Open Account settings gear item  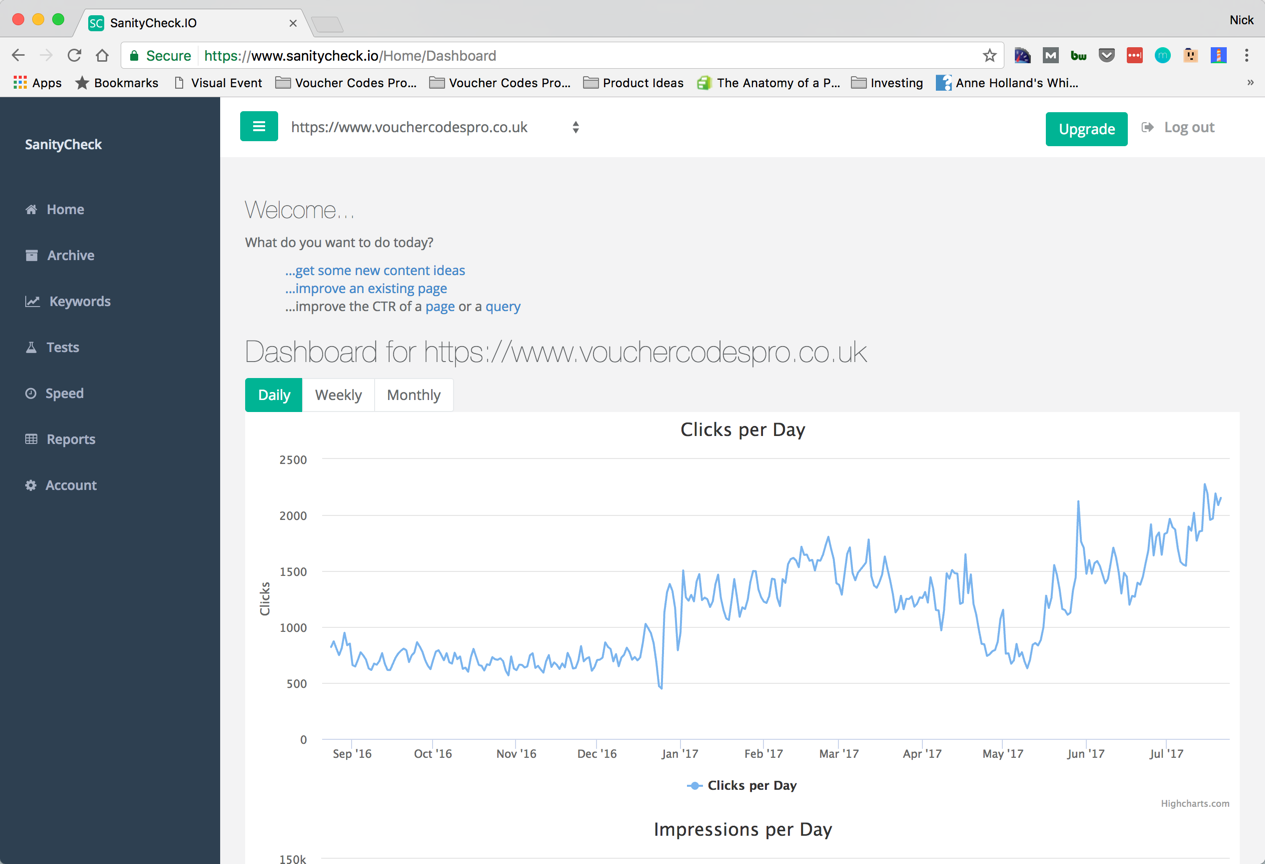tap(61, 485)
